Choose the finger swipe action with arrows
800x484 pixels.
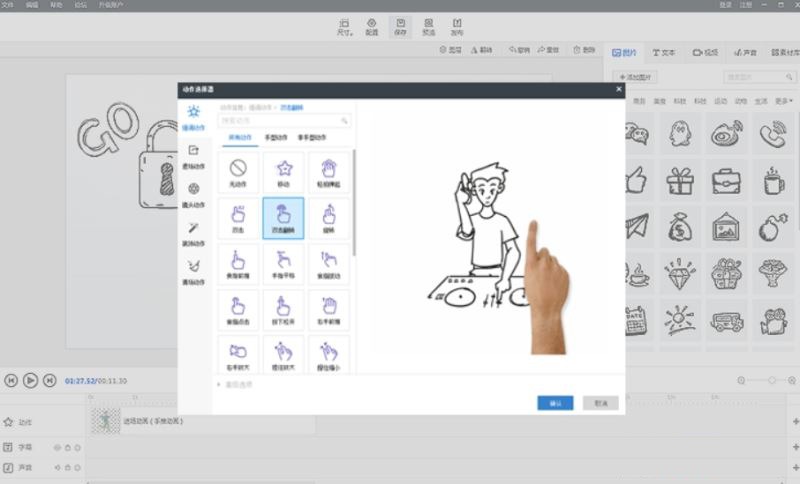pos(329,264)
